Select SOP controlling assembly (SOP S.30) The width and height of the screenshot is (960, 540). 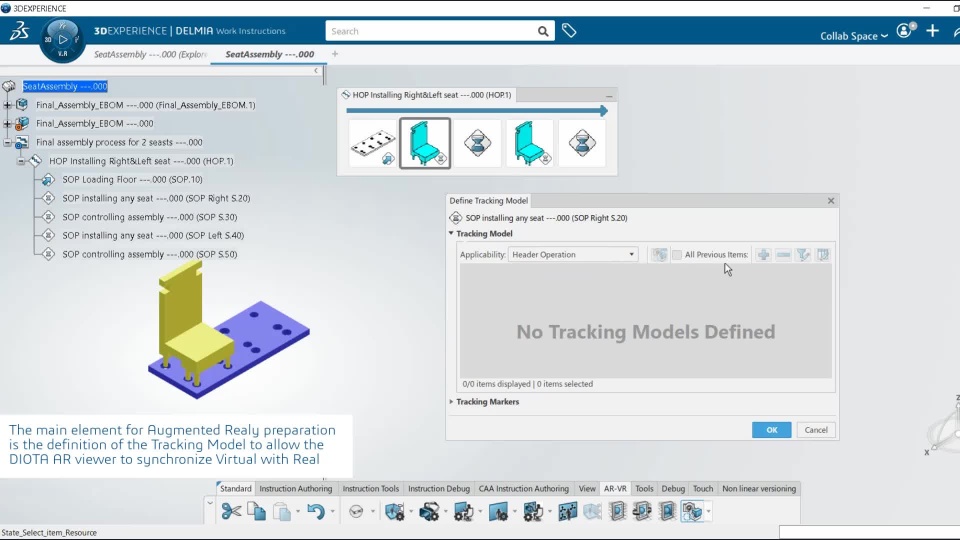[149, 217]
